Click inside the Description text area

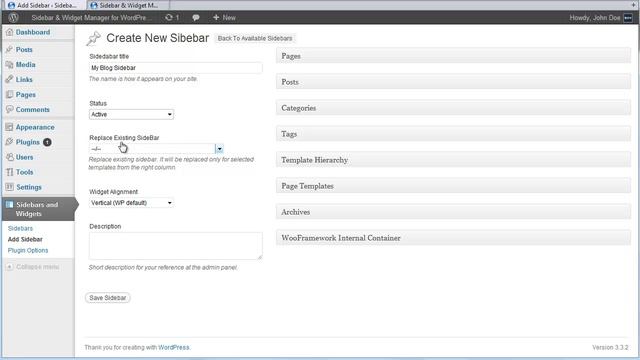[176, 246]
